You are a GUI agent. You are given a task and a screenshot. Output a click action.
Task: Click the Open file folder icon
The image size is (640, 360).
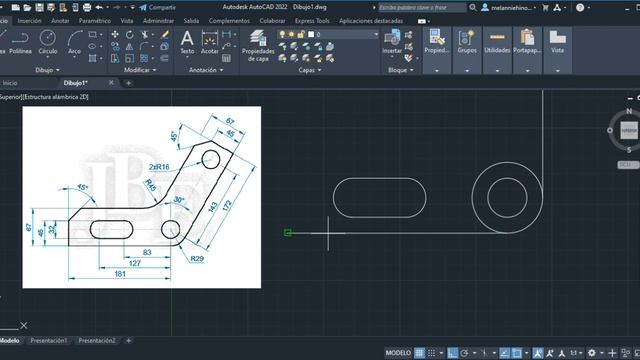[27, 7]
